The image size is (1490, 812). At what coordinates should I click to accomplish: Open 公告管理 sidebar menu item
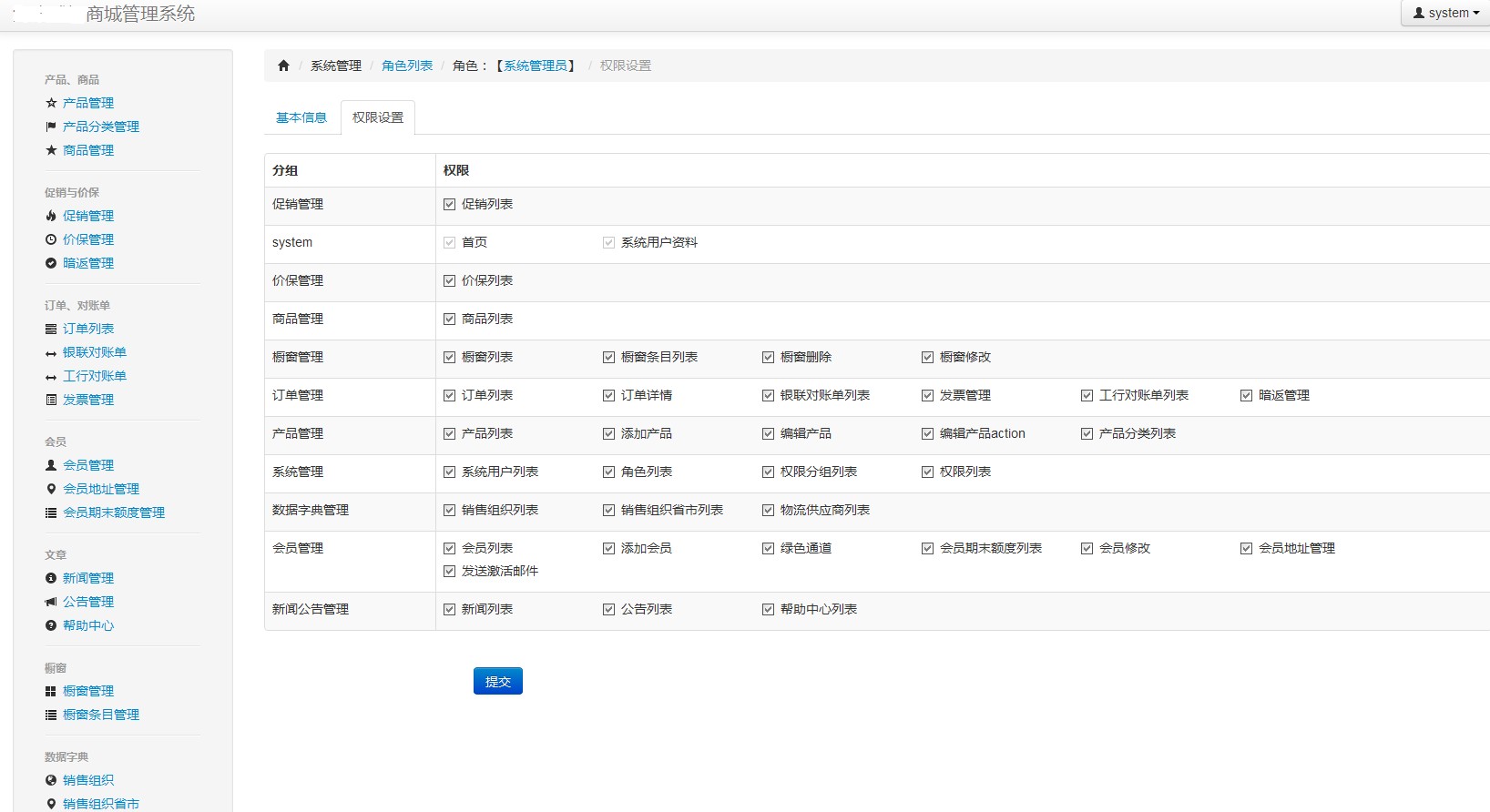88,602
